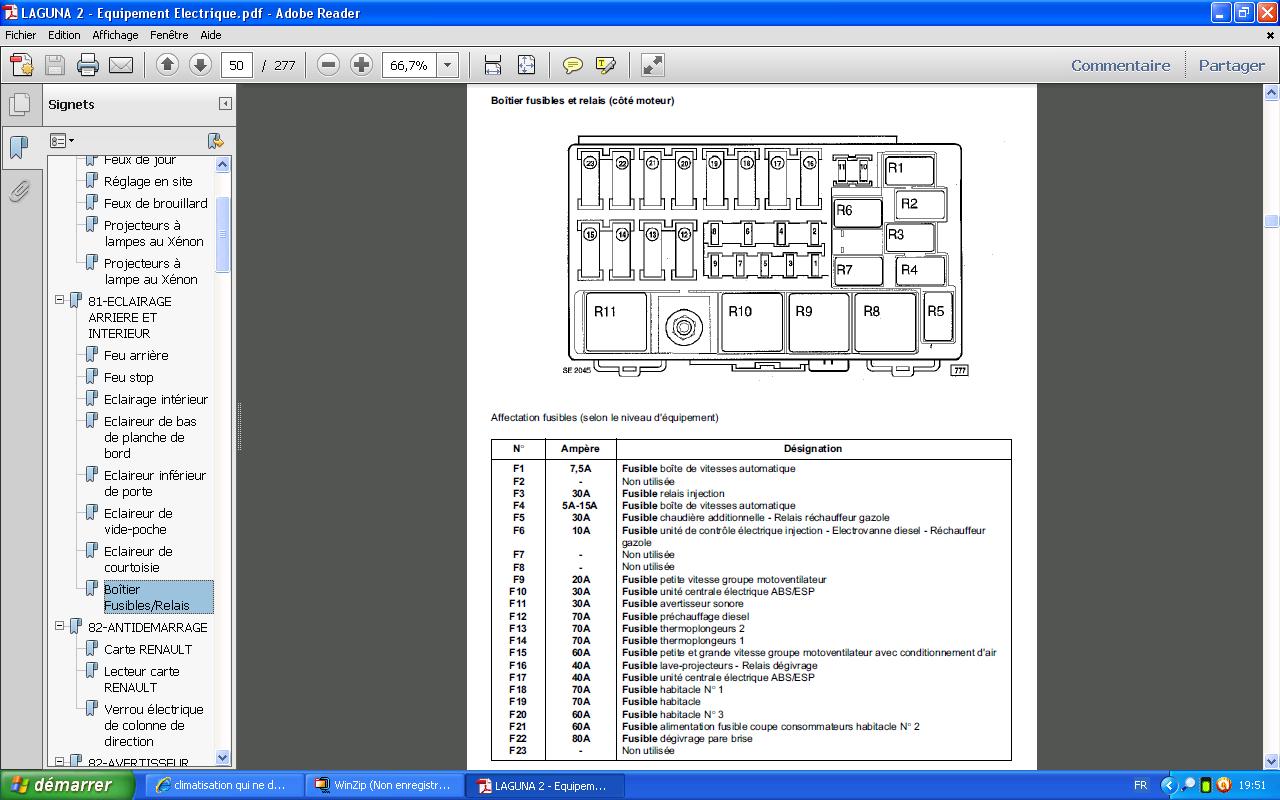Open the Fenêtre menu
This screenshot has width=1280, height=800.
pyautogui.click(x=169, y=35)
